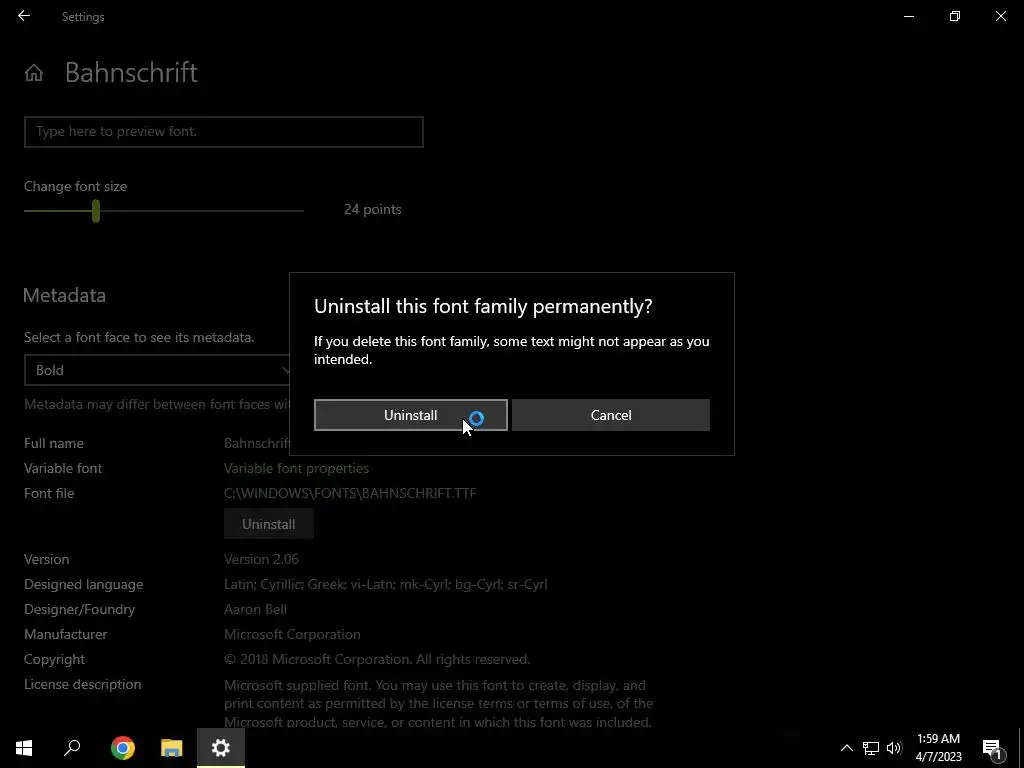Viewport: 1024px width, 768px height.
Task: Minimize the Settings window
Action: (909, 16)
